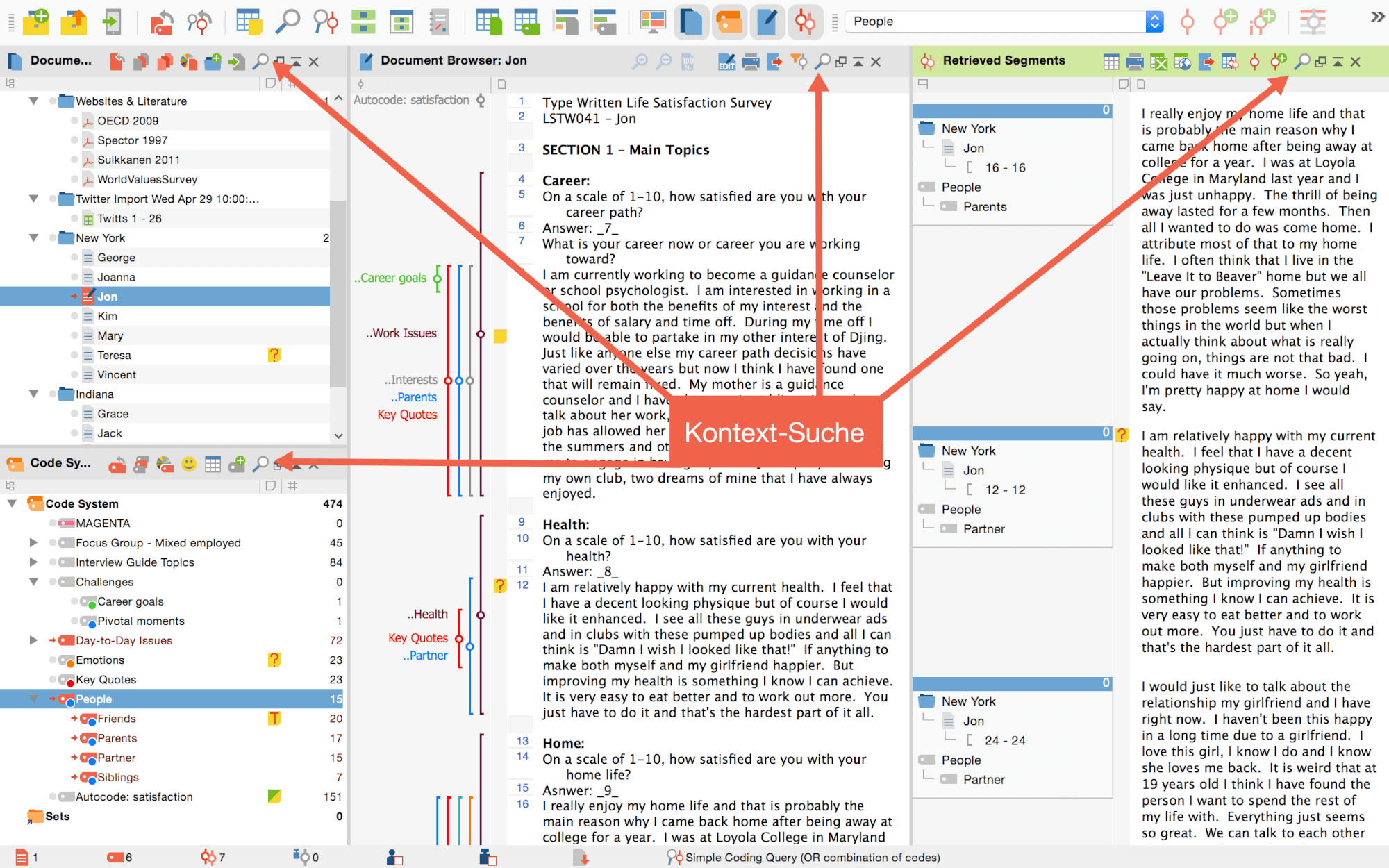Screen dimensions: 1389x868
Task: Open the yellow memo beside paragraph 7
Action: tap(500, 337)
